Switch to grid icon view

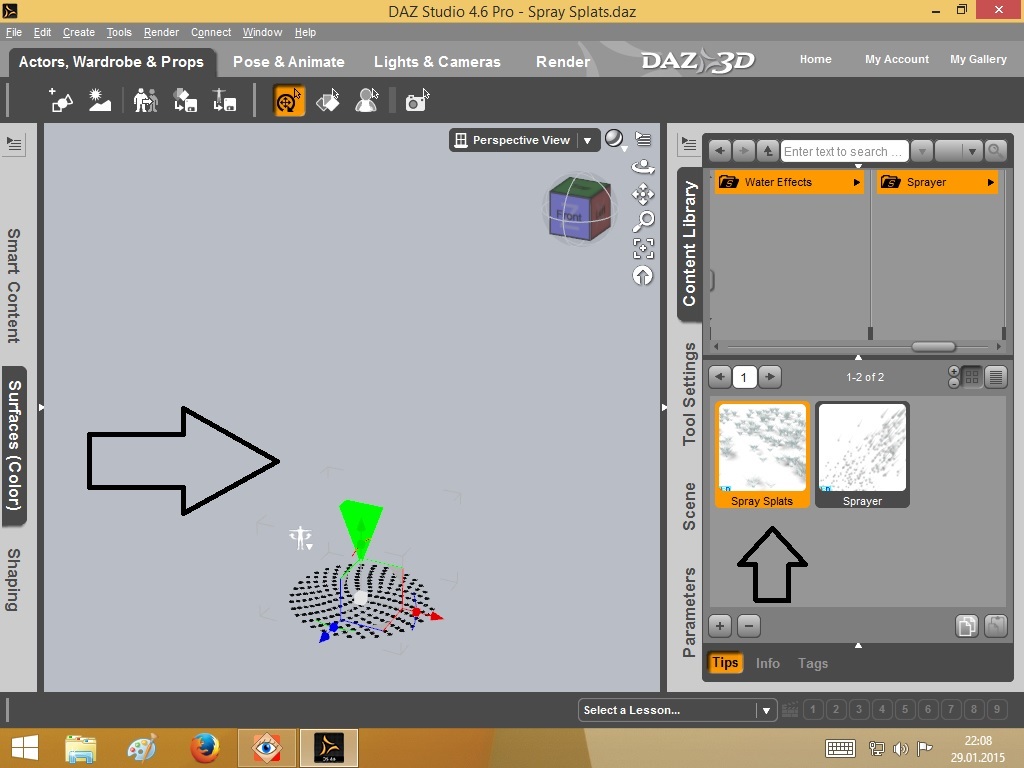(x=972, y=377)
